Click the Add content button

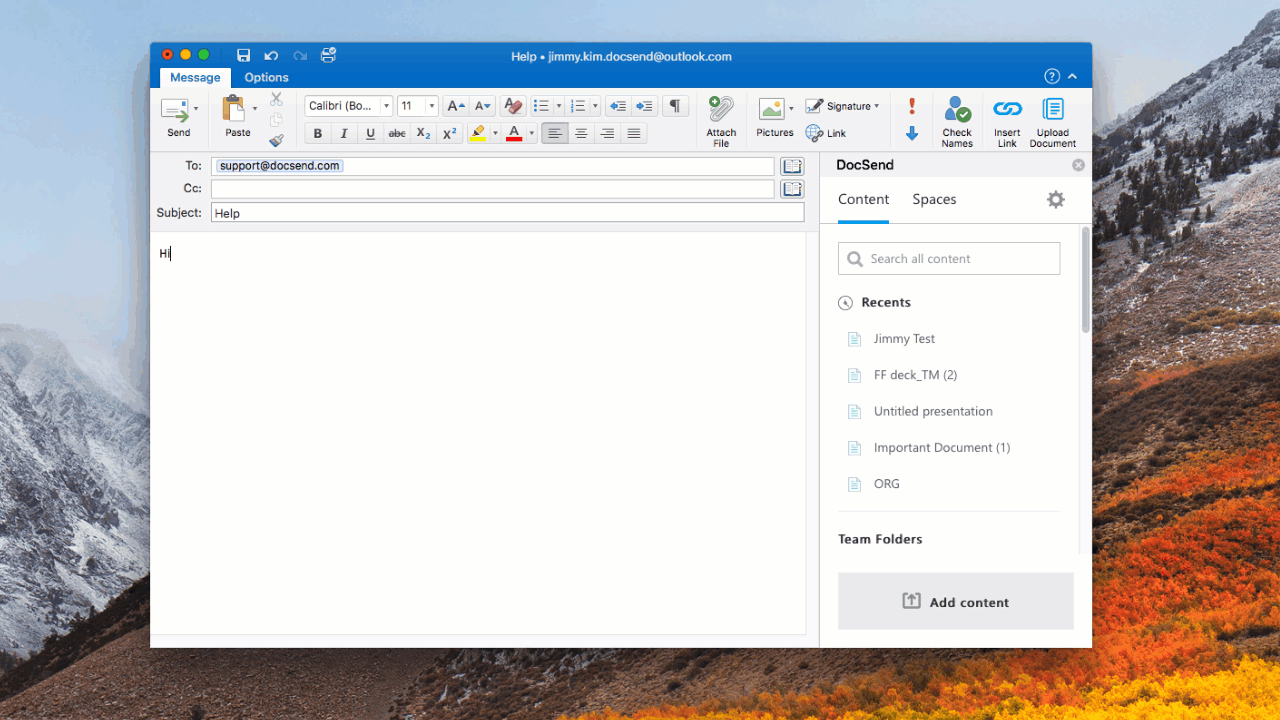956,602
